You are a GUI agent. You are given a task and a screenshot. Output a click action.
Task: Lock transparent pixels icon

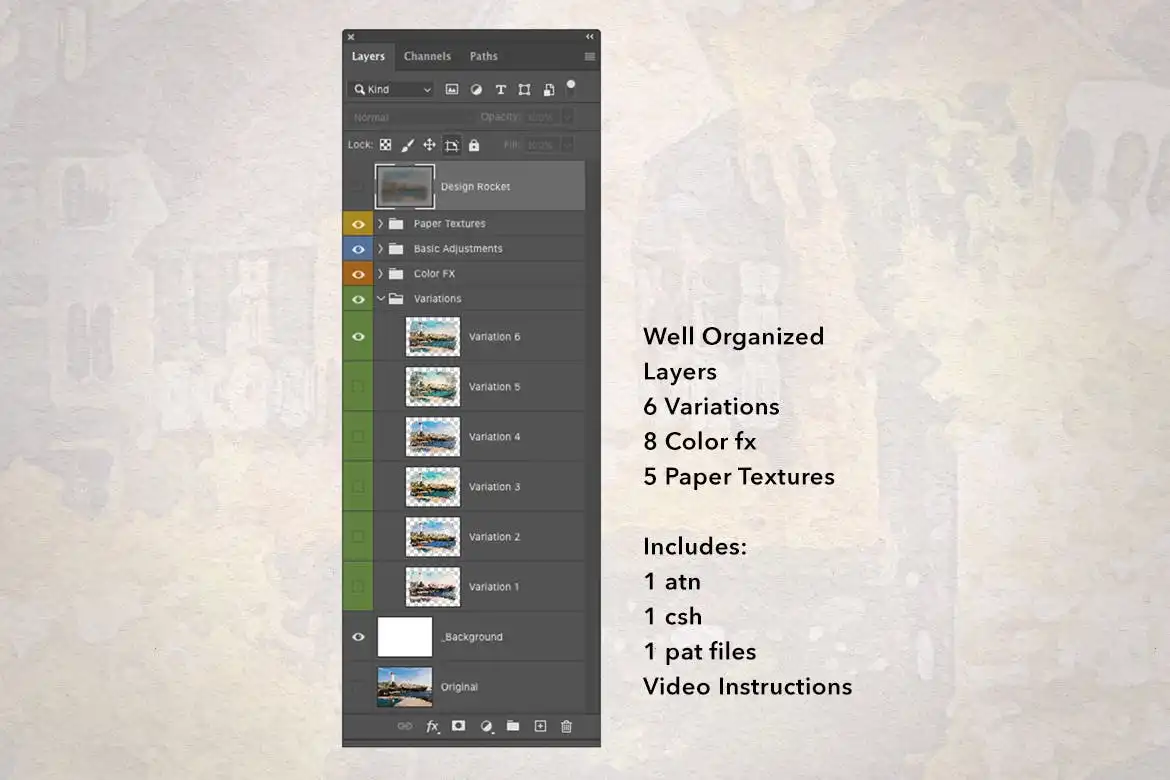(386, 145)
